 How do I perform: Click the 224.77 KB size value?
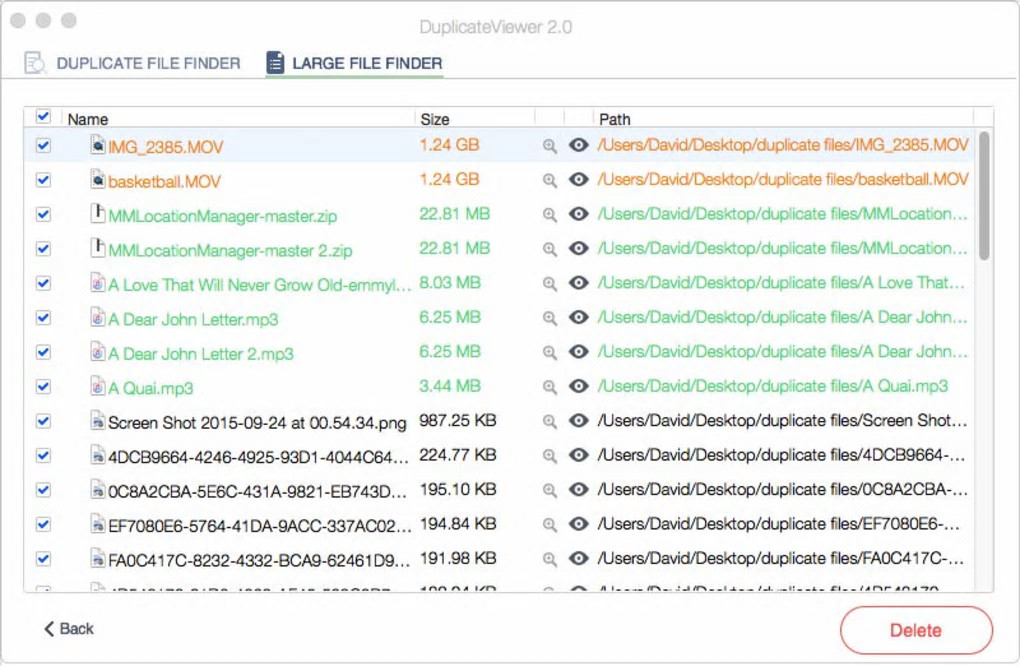pos(457,455)
